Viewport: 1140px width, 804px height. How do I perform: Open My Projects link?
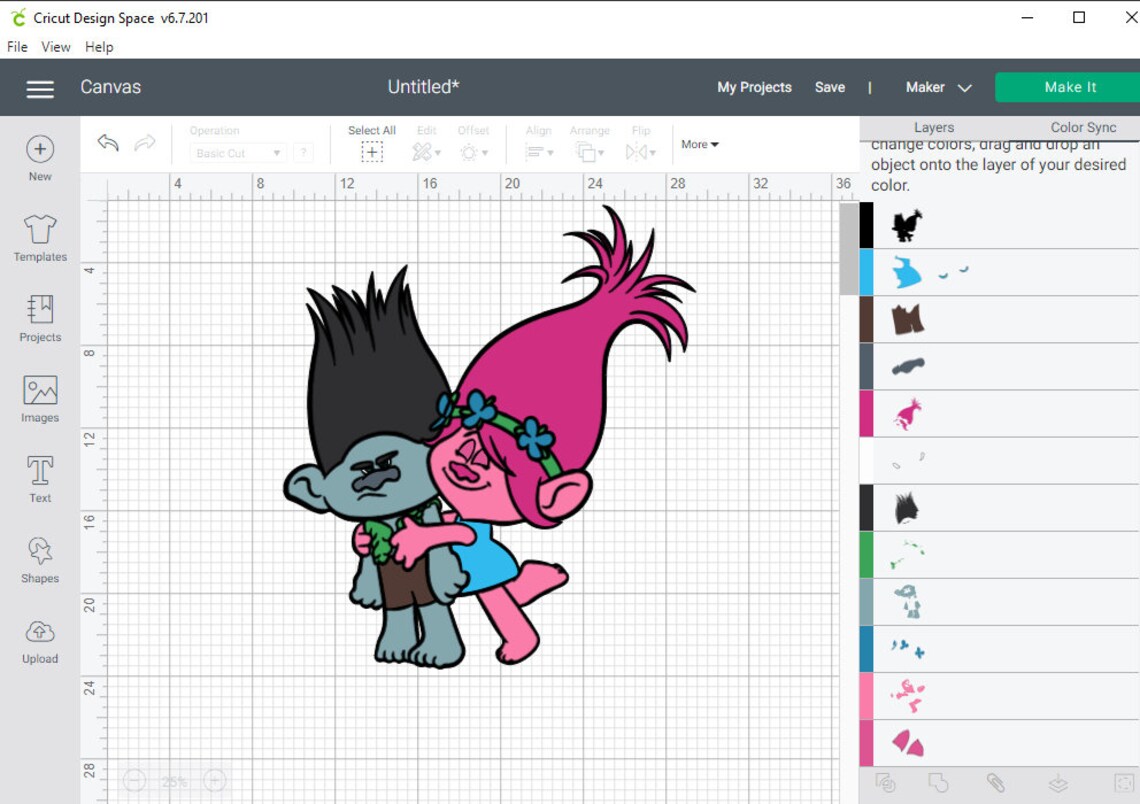(754, 87)
